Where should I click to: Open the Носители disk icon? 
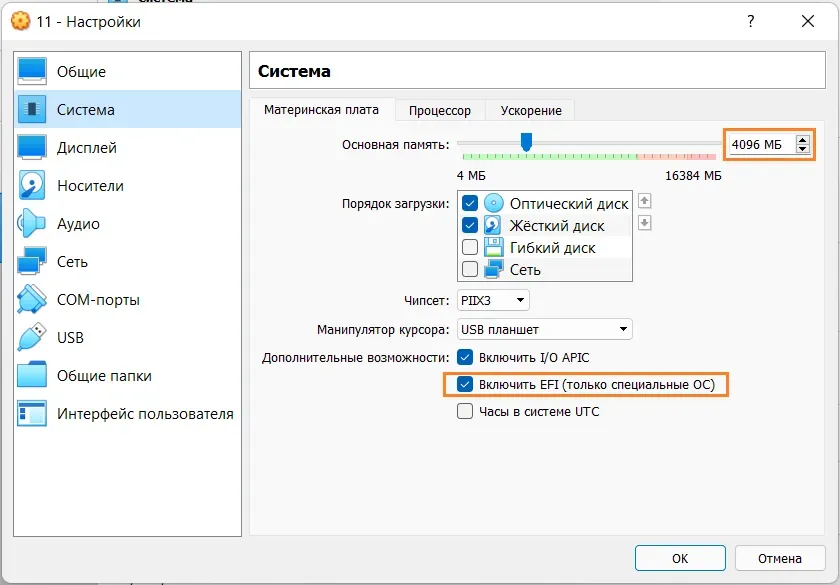pos(32,185)
